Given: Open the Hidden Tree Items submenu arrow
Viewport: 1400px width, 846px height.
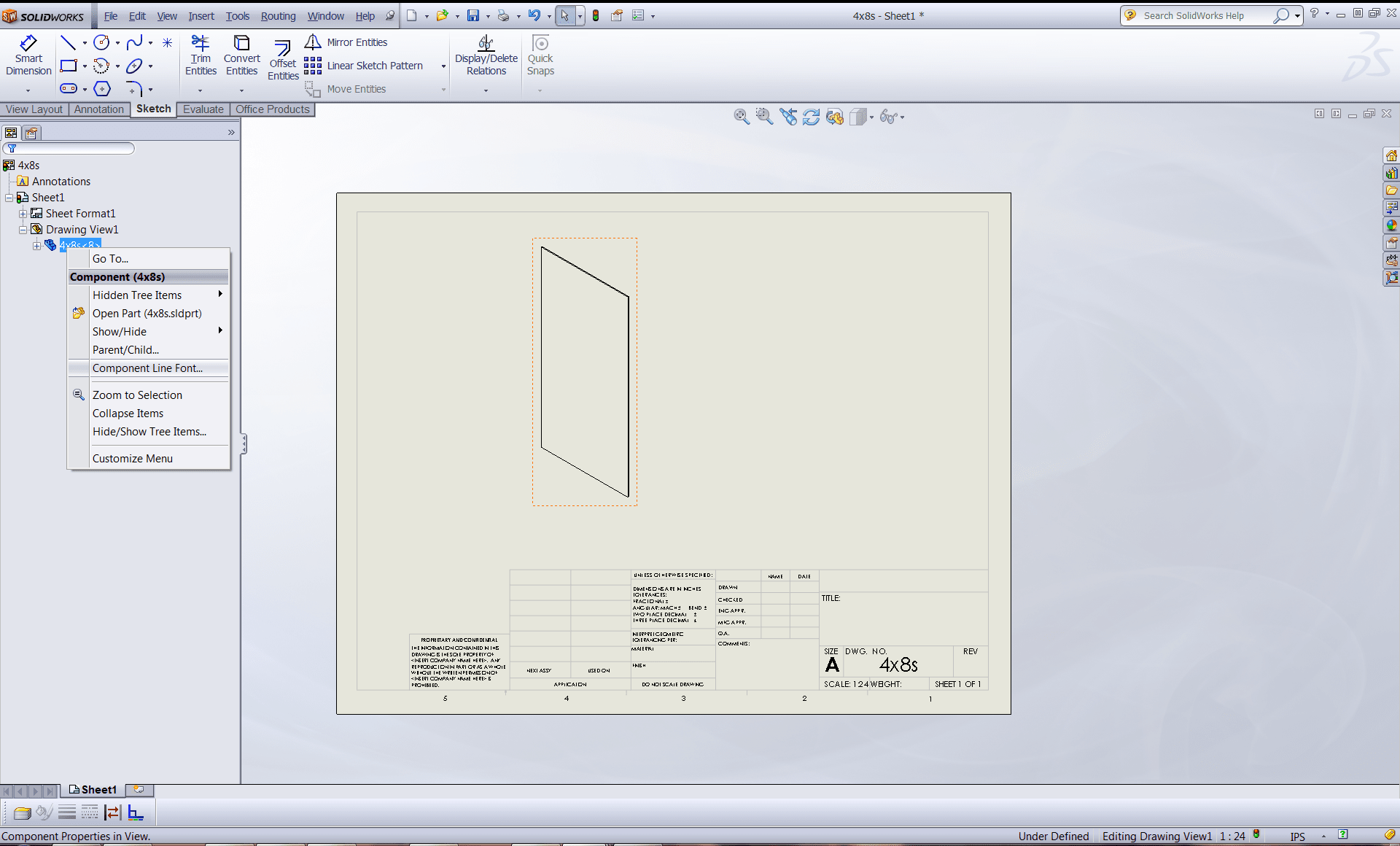Looking at the screenshot, I should tap(220, 295).
